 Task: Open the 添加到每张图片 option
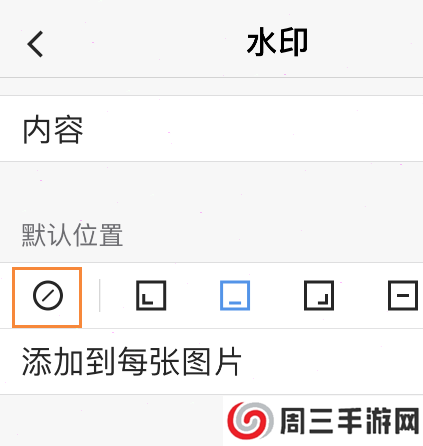(211, 362)
